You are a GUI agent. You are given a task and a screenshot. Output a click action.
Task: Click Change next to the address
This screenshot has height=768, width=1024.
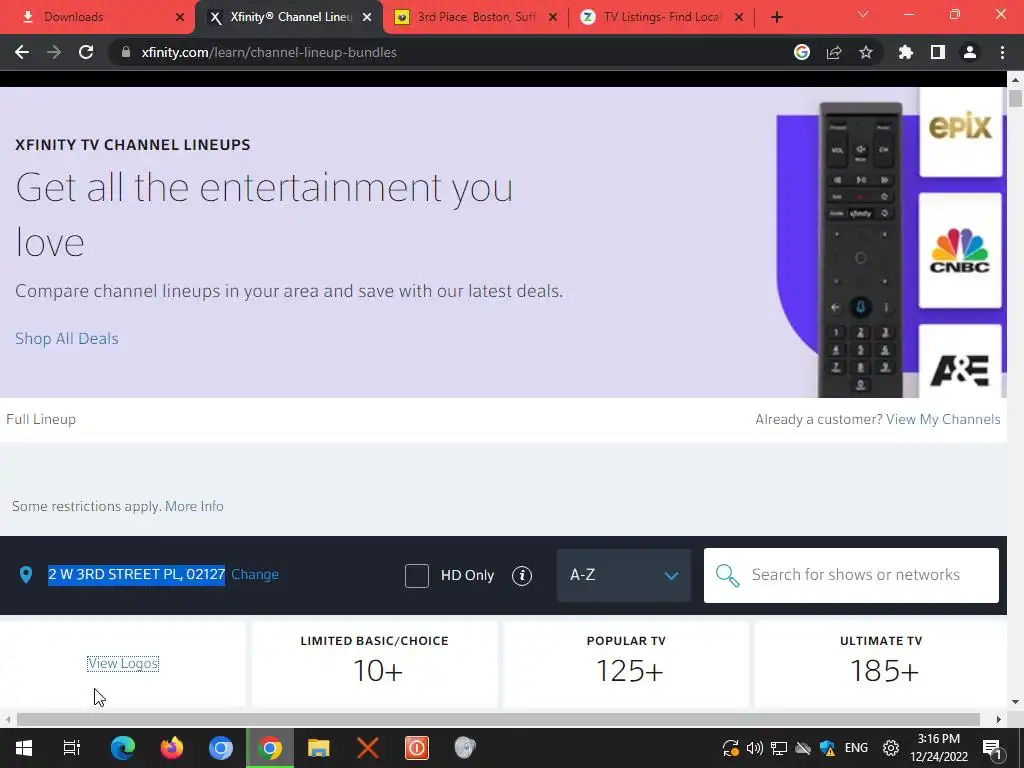click(255, 574)
